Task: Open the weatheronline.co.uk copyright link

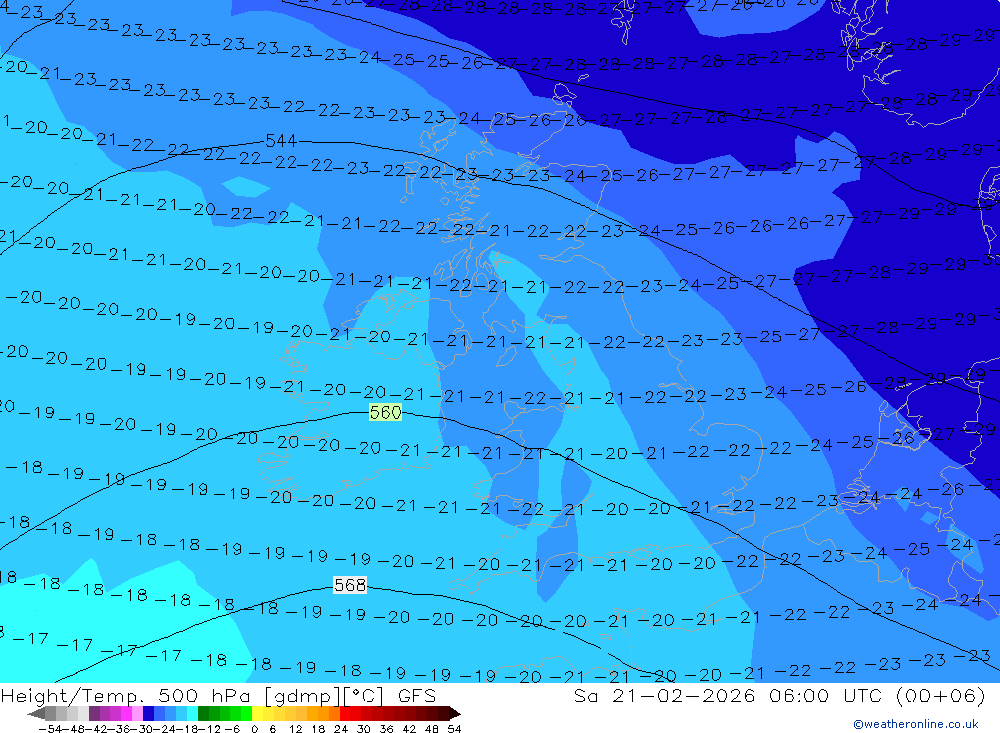Action: point(916,724)
